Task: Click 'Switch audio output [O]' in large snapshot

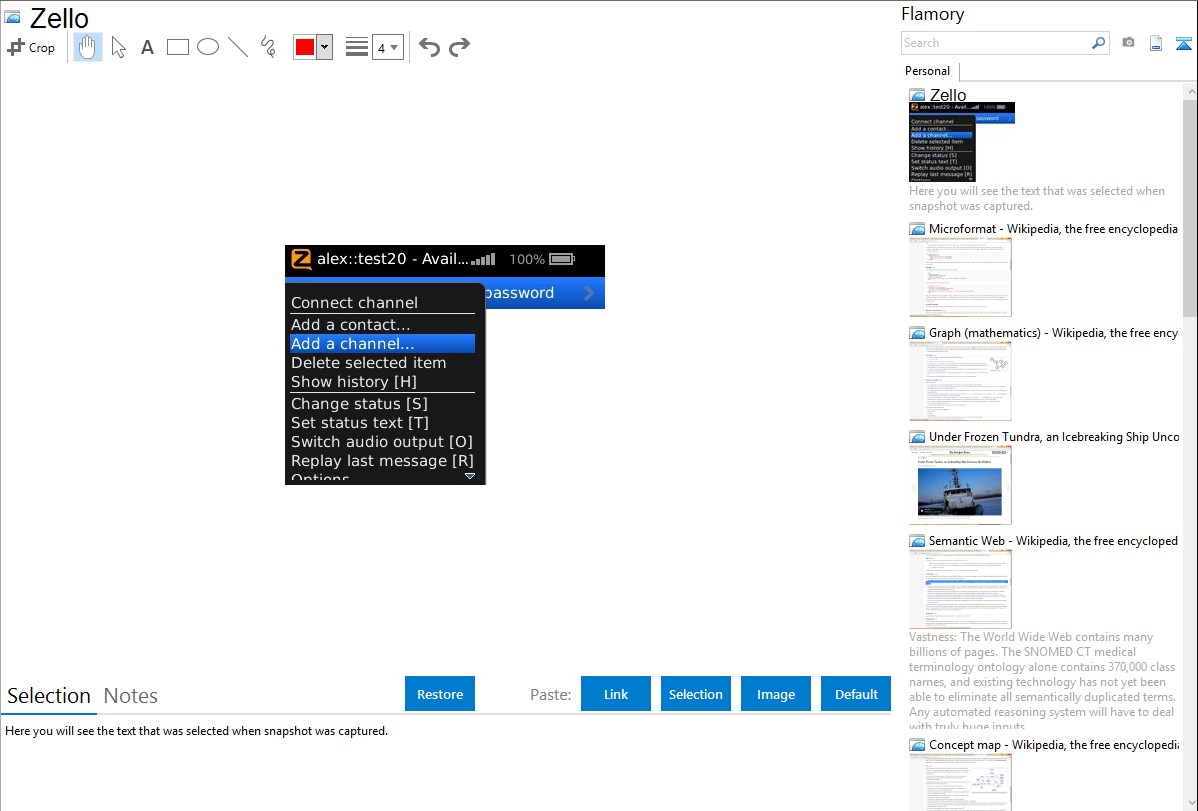Action: pyautogui.click(x=382, y=442)
